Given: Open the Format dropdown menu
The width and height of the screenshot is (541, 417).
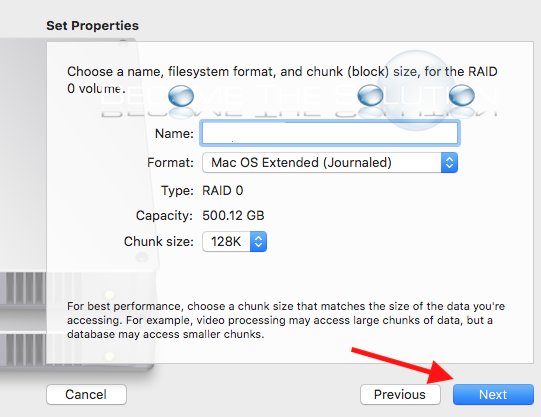Looking at the screenshot, I should pos(330,162).
